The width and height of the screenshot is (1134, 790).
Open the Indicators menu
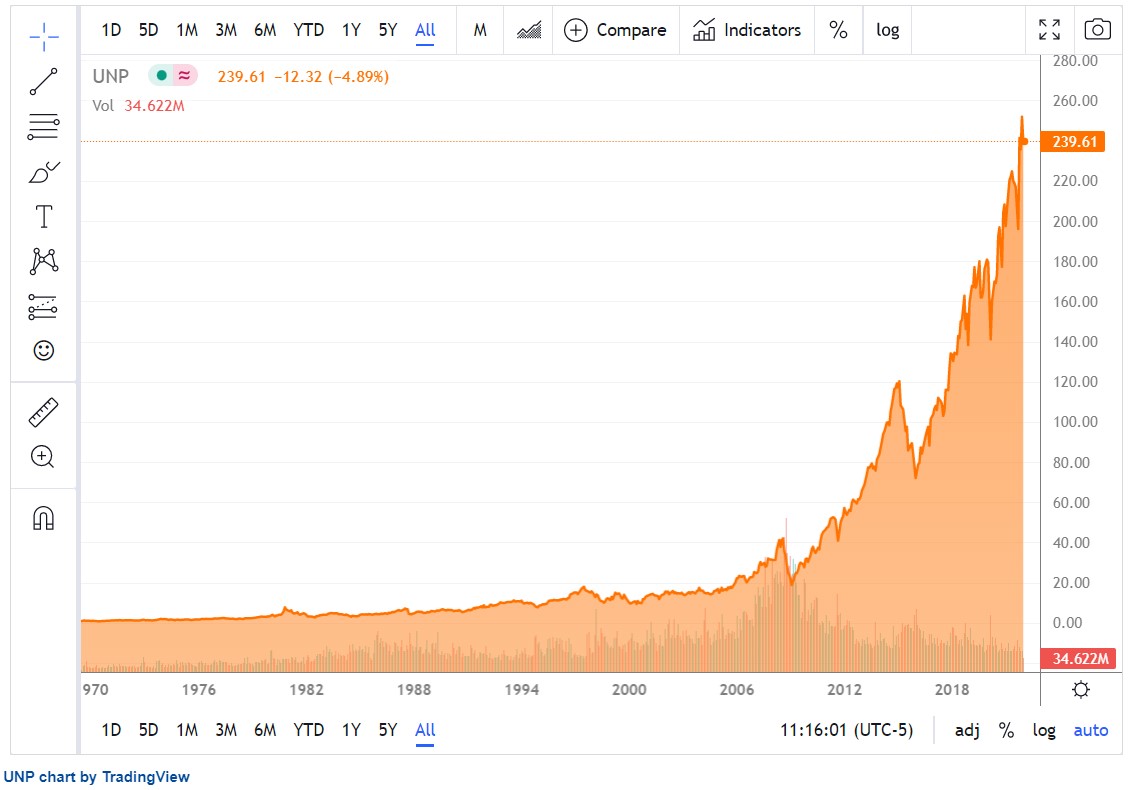coord(747,30)
